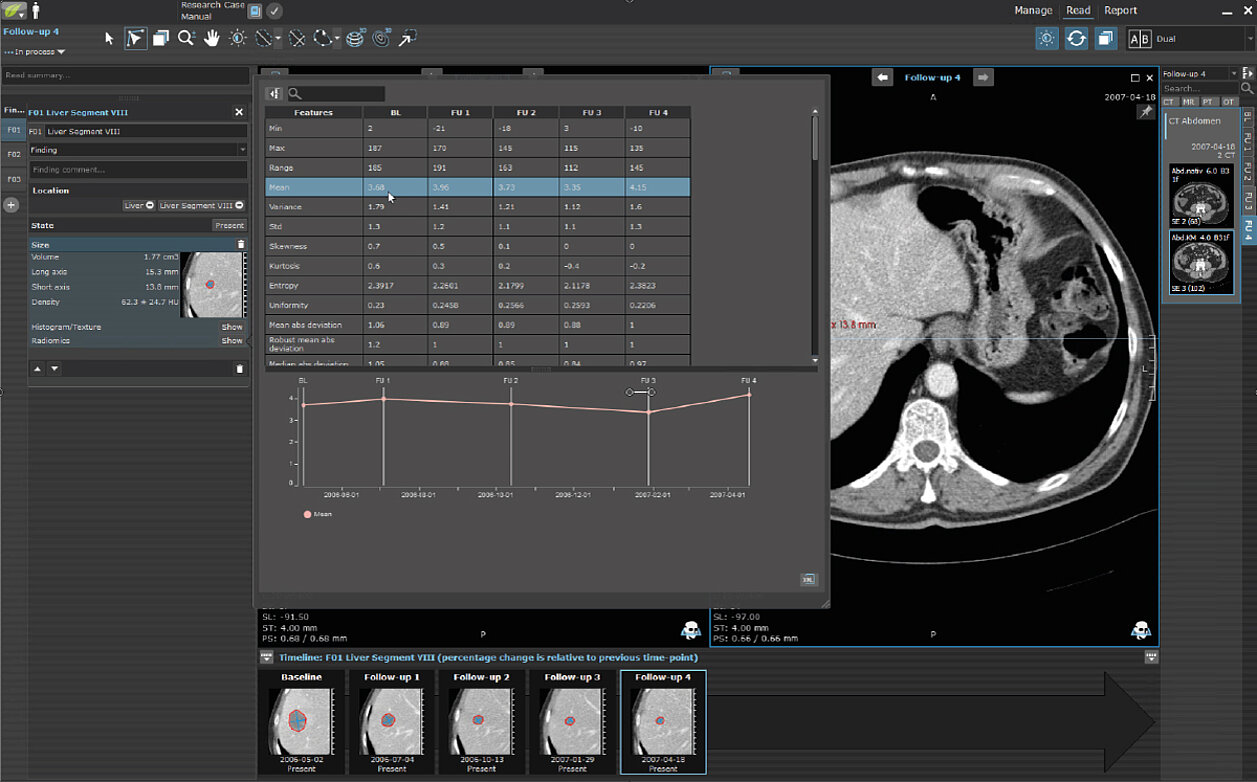The width and height of the screenshot is (1257, 782).
Task: Go to previous time-point with left arrow
Action: click(x=881, y=77)
